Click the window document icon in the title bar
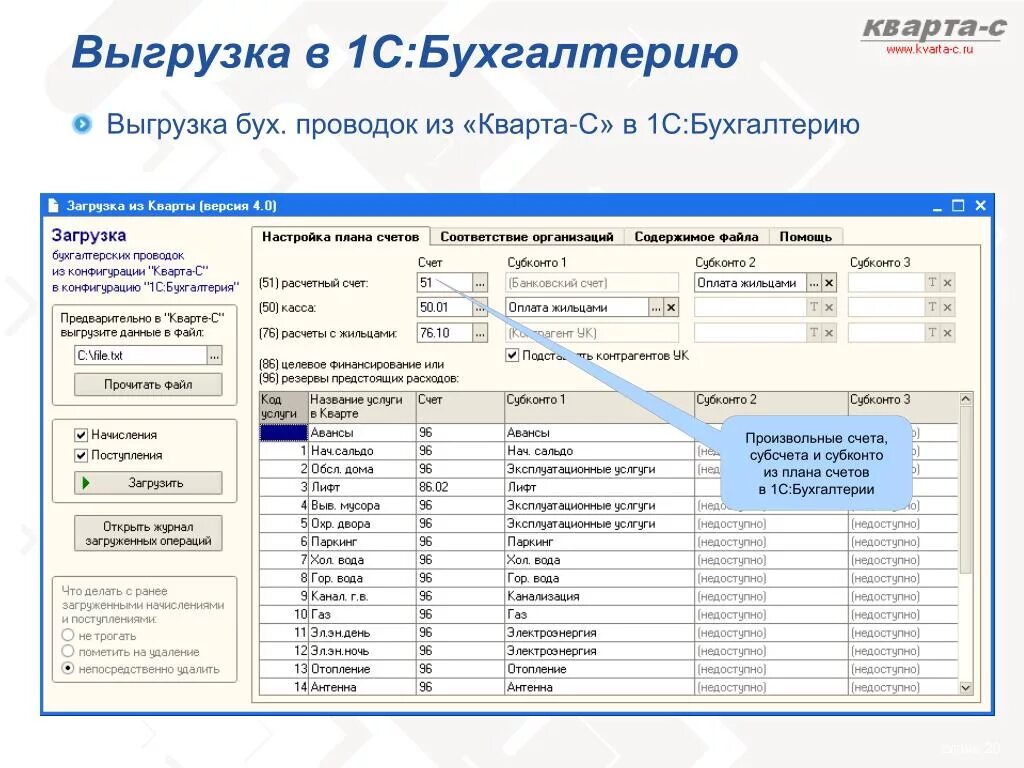 point(54,206)
